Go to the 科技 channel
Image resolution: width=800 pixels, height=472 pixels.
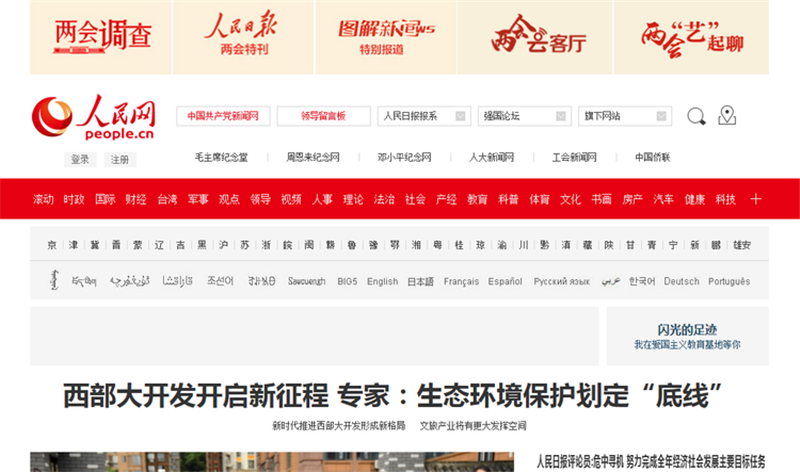click(726, 199)
